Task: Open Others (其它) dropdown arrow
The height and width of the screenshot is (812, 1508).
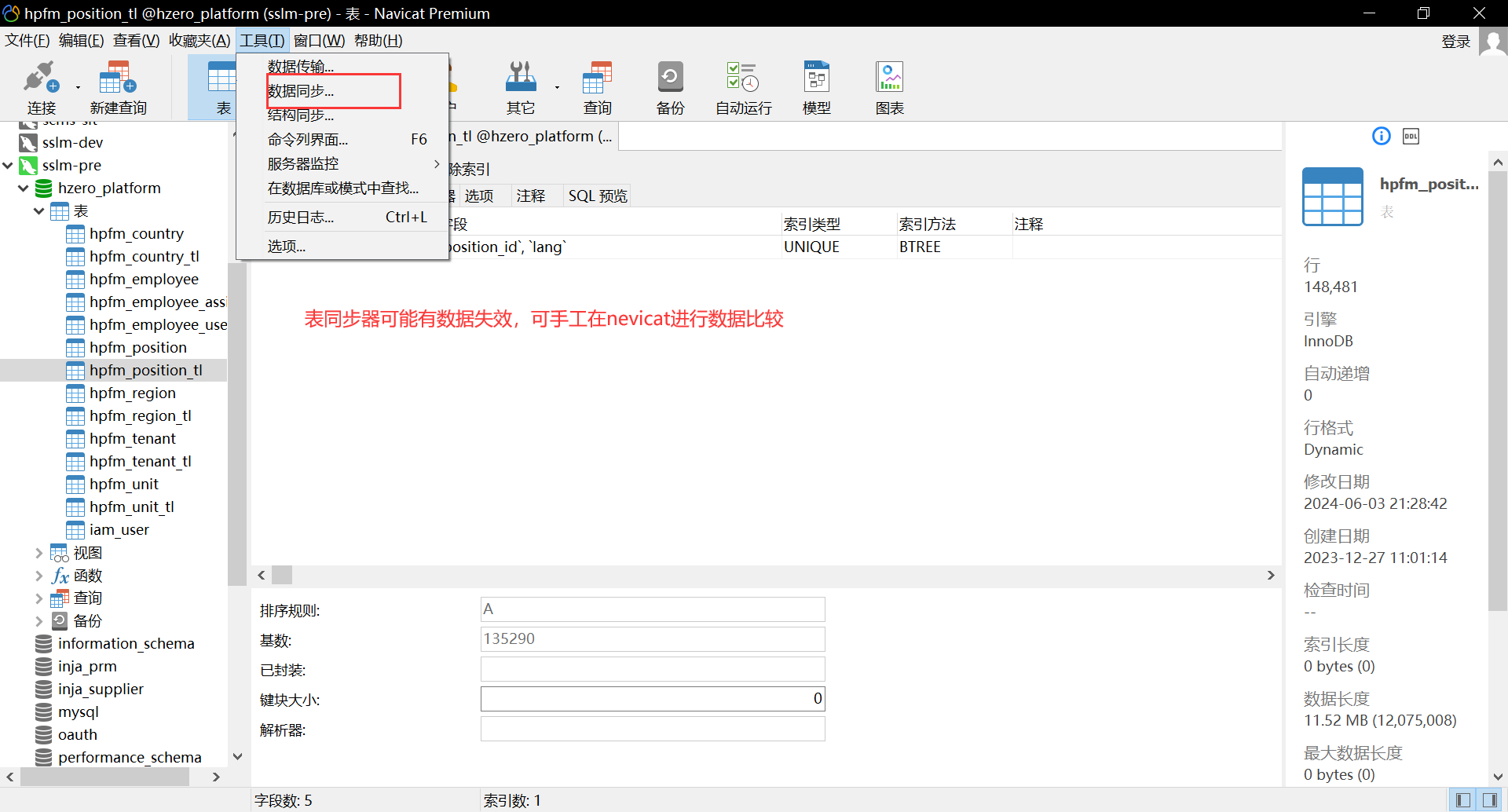Action: pyautogui.click(x=557, y=87)
